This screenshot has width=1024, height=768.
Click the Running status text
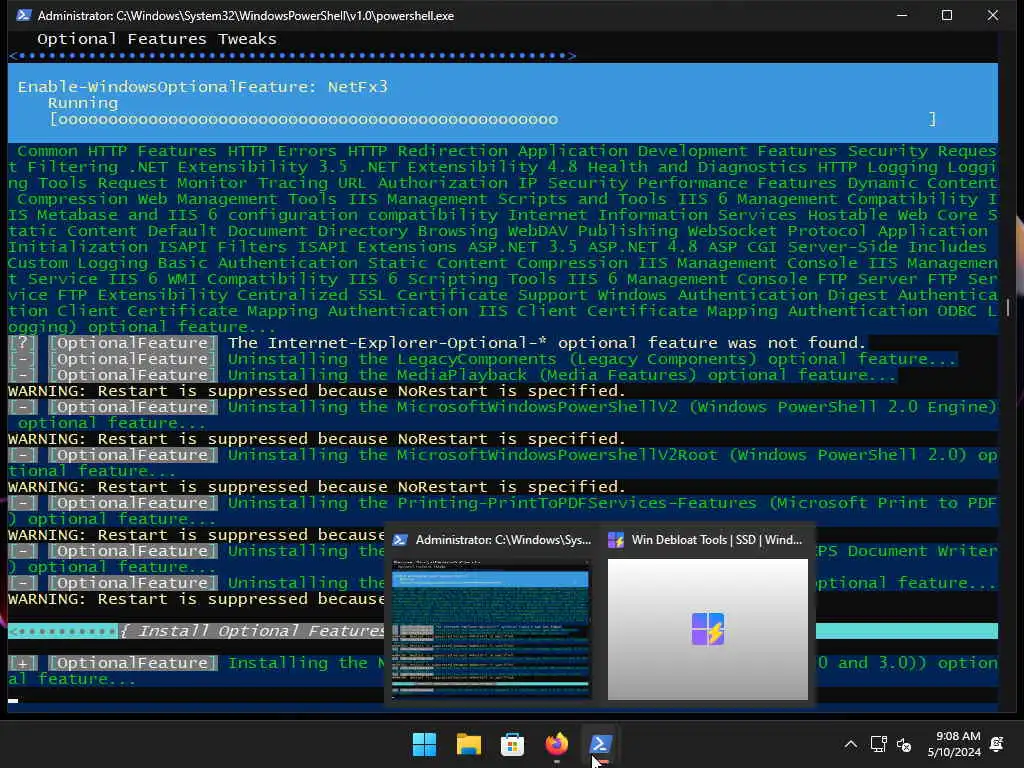click(x=83, y=103)
